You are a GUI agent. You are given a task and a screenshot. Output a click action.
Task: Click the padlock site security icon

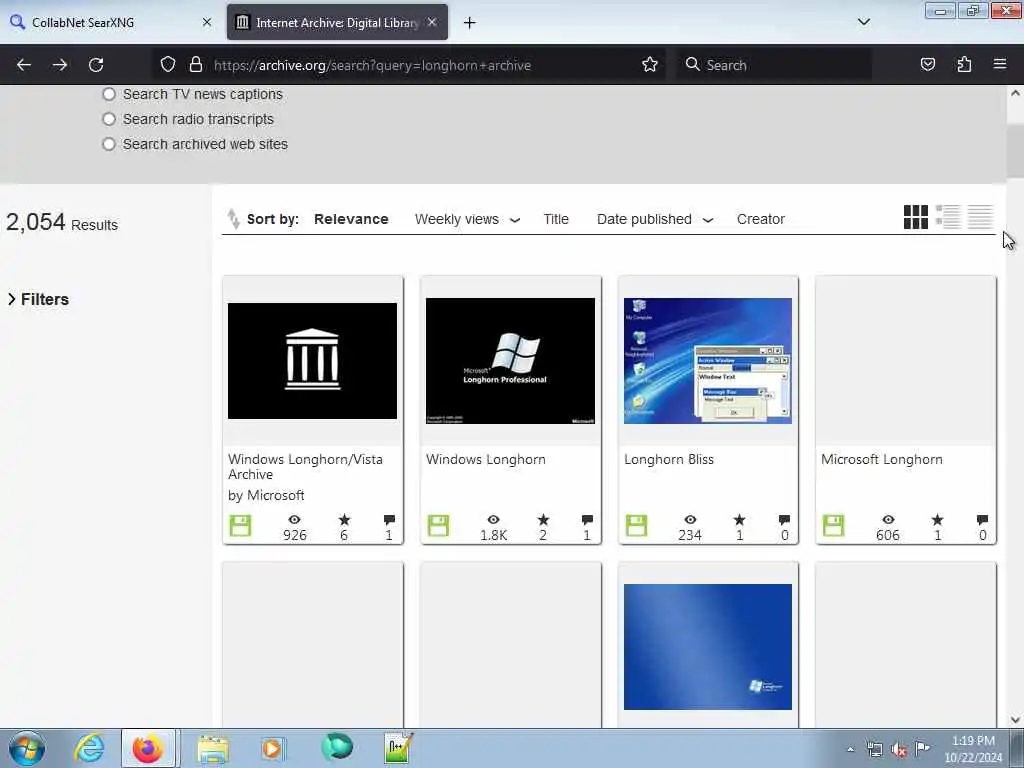click(195, 64)
